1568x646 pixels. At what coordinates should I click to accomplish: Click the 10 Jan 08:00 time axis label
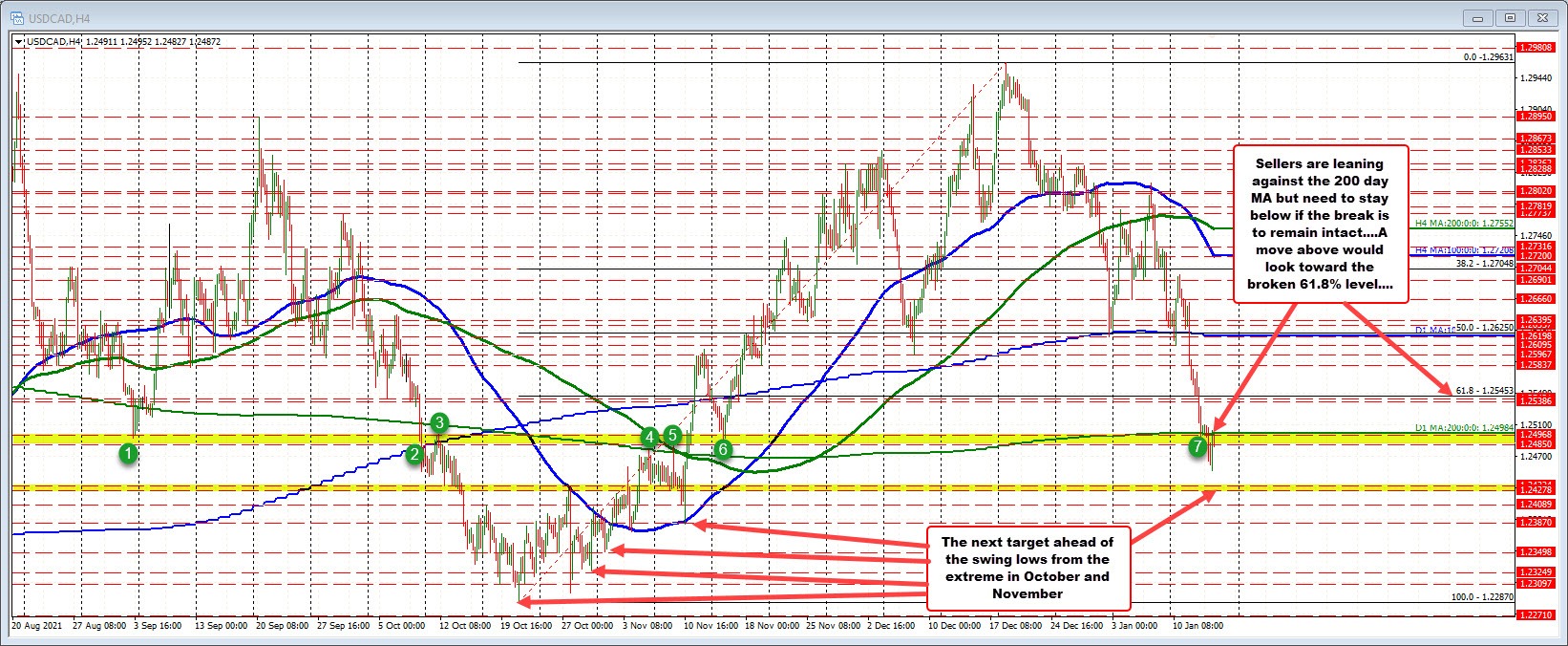(x=1197, y=626)
